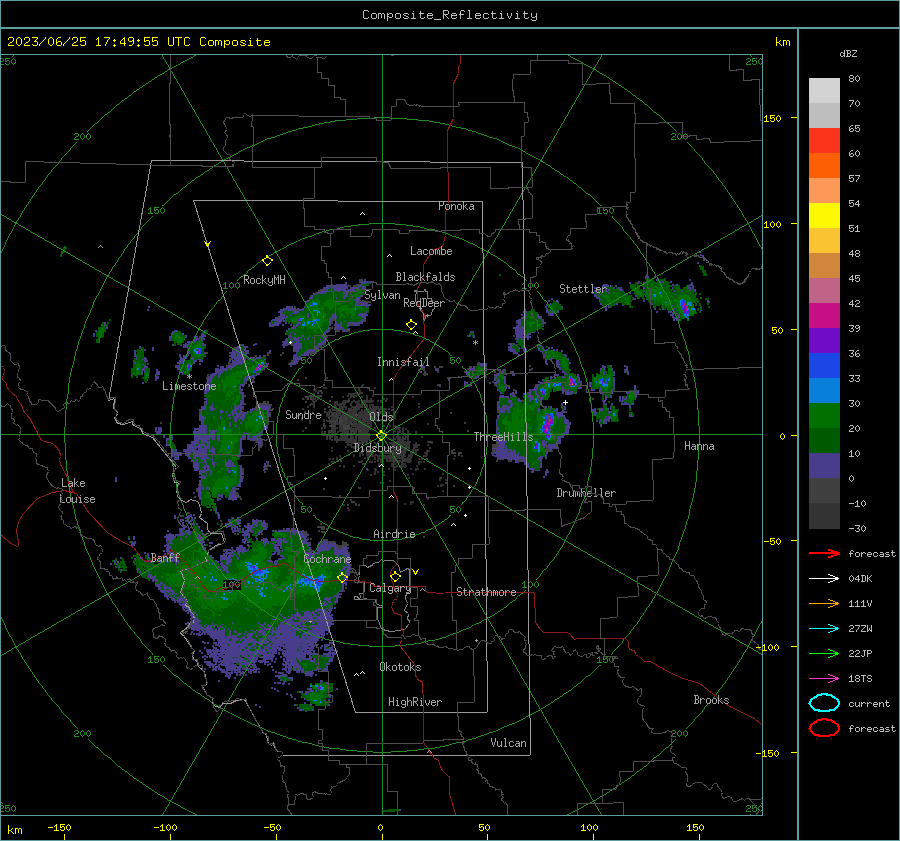Click the red 65 dBZ legend color
Image resolution: width=900 pixels, height=841 pixels.
point(824,140)
